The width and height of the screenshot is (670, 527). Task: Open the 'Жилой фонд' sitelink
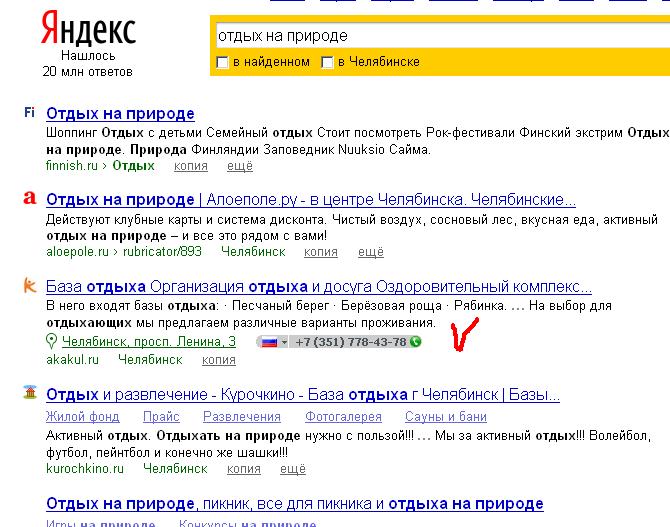click(82, 416)
